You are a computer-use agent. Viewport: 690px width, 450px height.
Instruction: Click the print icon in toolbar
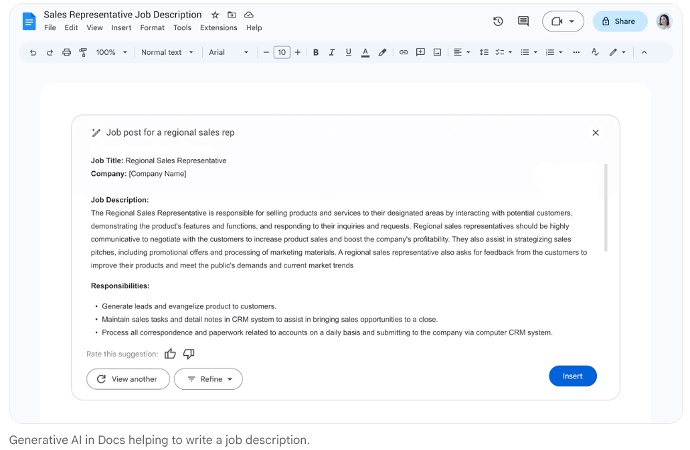pyautogui.click(x=67, y=52)
